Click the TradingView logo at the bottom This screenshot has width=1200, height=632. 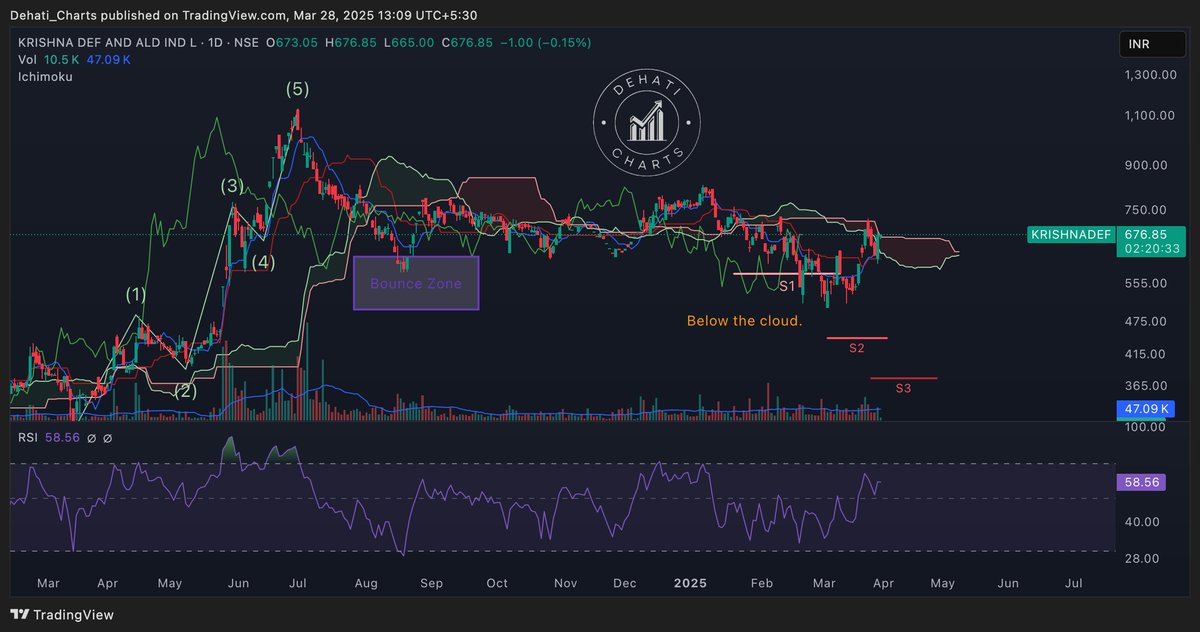tap(62, 615)
